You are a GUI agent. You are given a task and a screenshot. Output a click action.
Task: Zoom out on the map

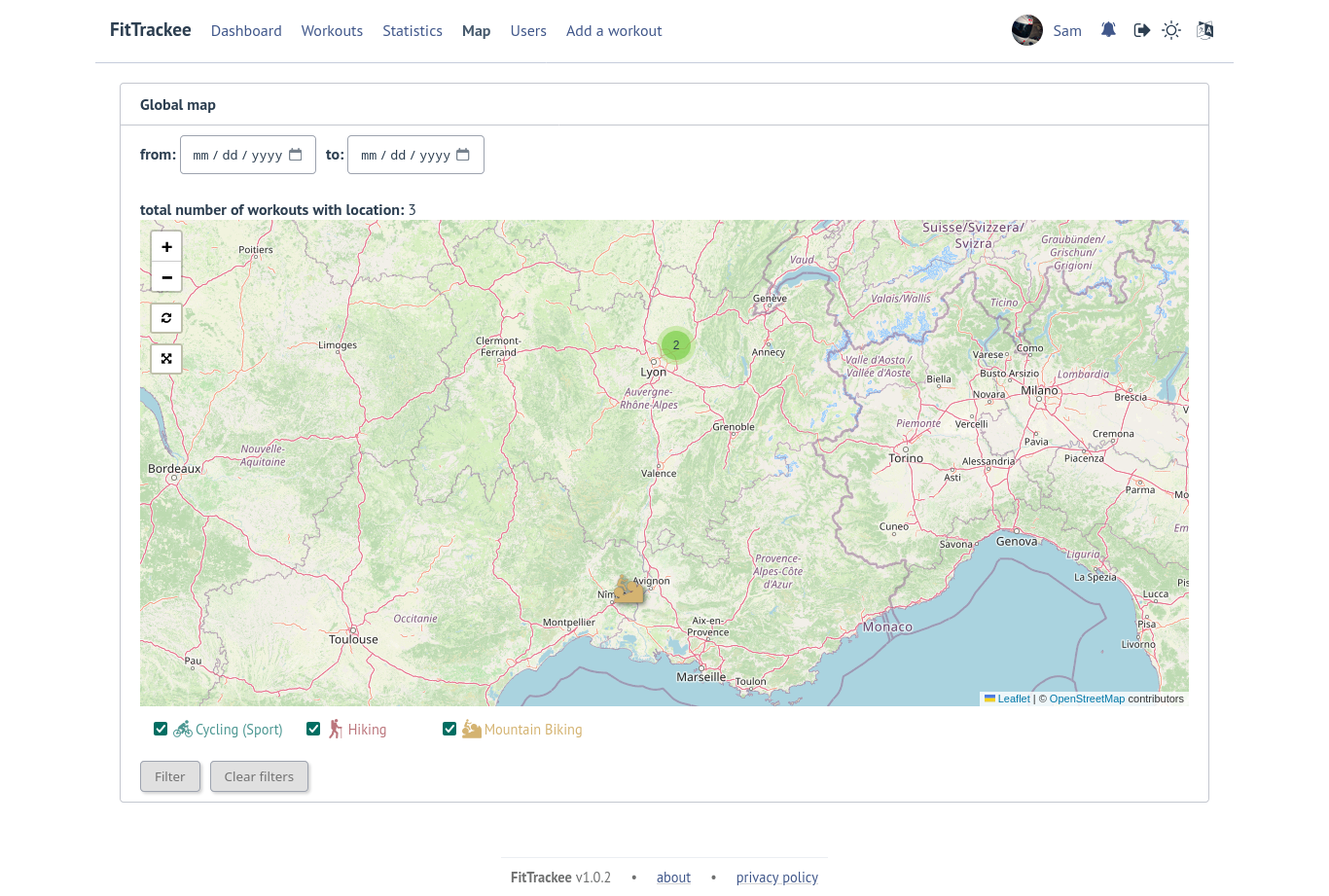coord(166,277)
